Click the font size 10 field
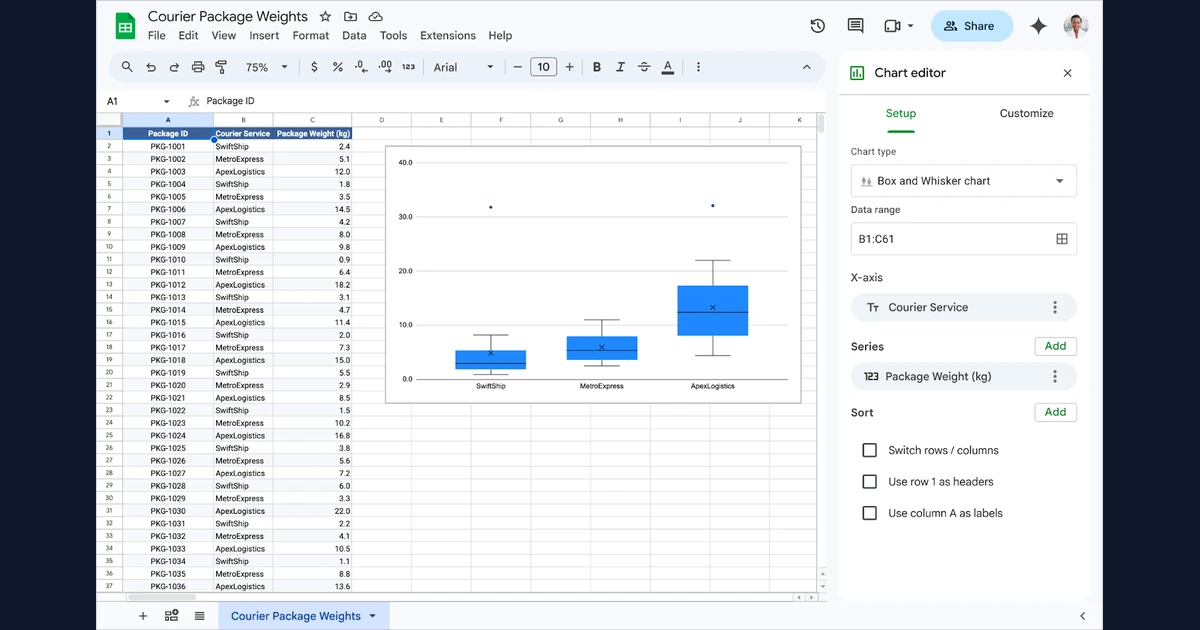This screenshot has width=1200, height=630. 543,67
